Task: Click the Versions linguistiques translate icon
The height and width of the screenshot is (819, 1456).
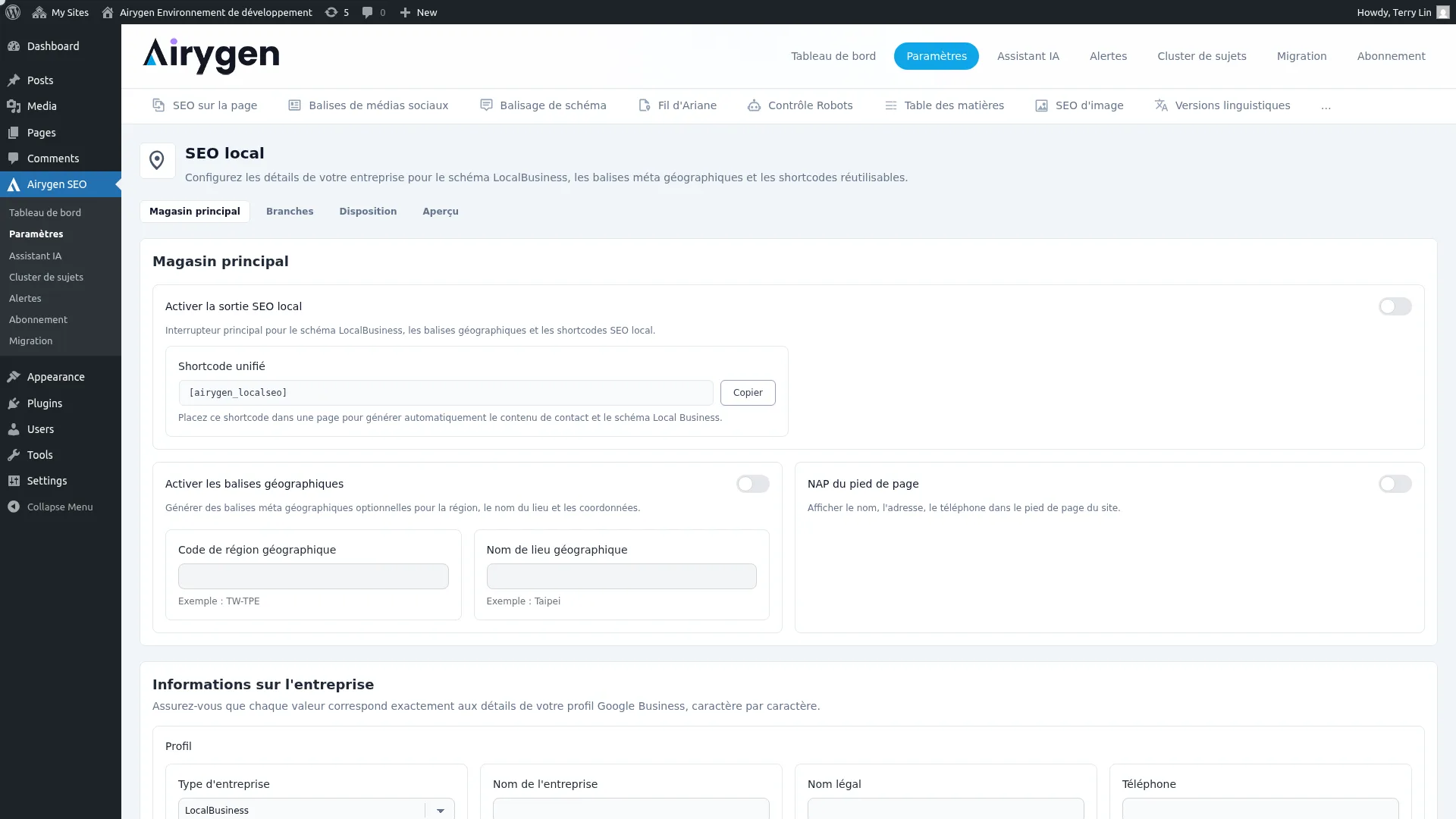Action: click(x=1161, y=105)
